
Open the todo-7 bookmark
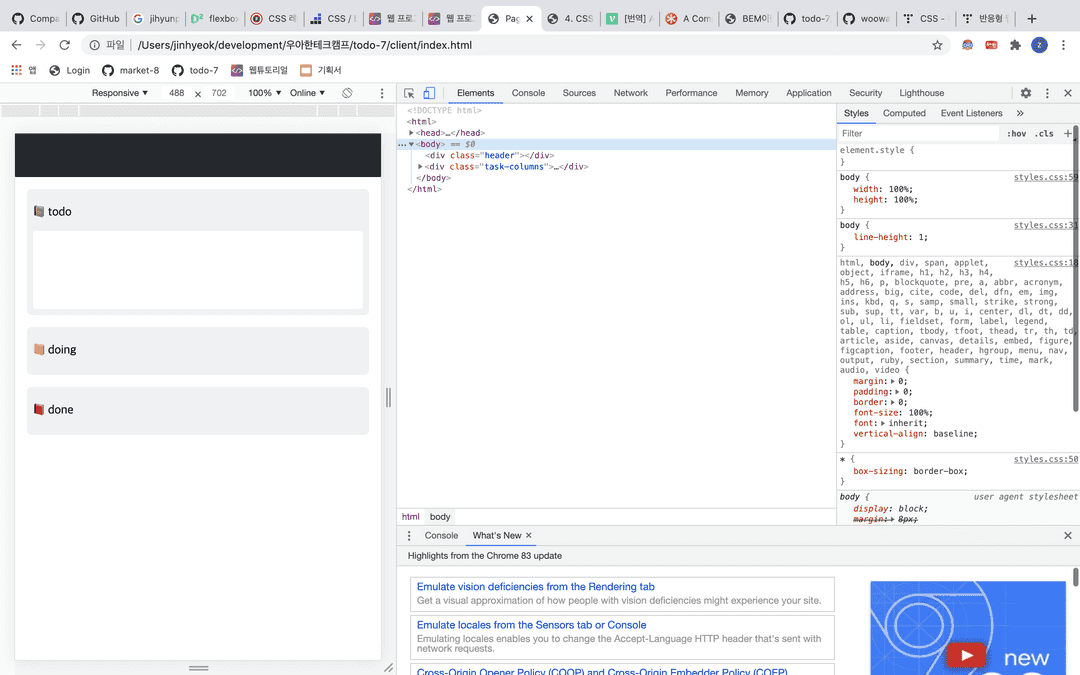[x=195, y=70]
